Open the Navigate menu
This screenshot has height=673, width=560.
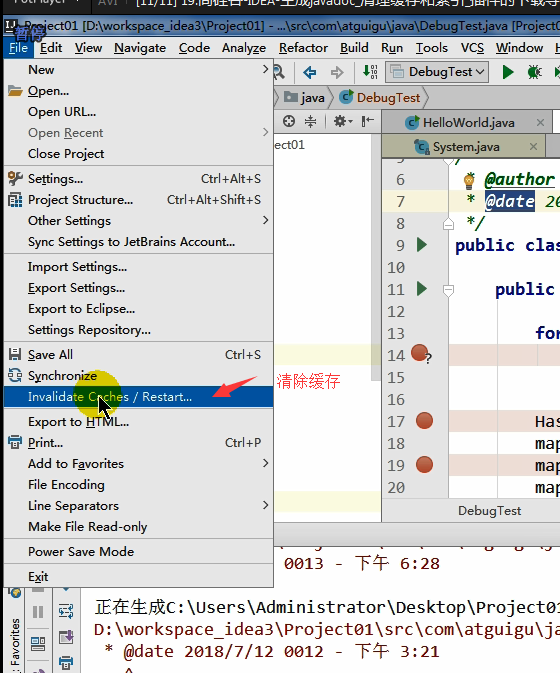click(x=140, y=48)
